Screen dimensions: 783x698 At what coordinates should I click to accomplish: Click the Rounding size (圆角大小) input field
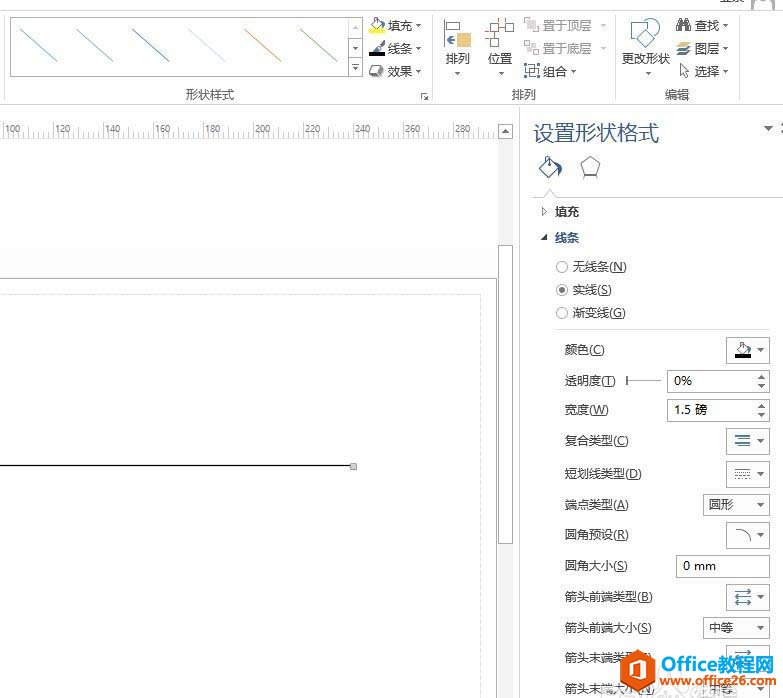click(722, 566)
